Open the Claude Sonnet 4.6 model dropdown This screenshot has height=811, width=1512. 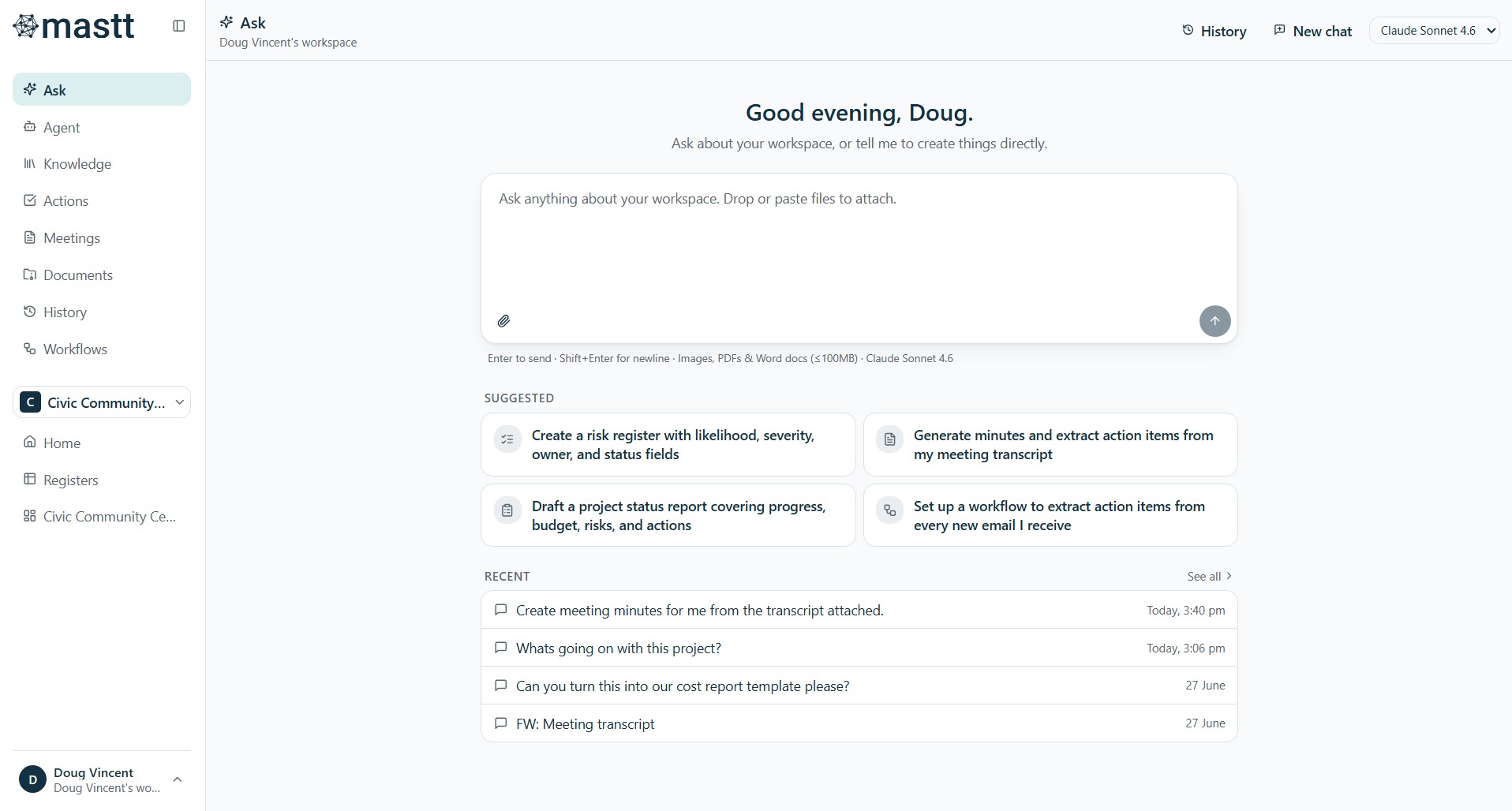pyautogui.click(x=1434, y=31)
